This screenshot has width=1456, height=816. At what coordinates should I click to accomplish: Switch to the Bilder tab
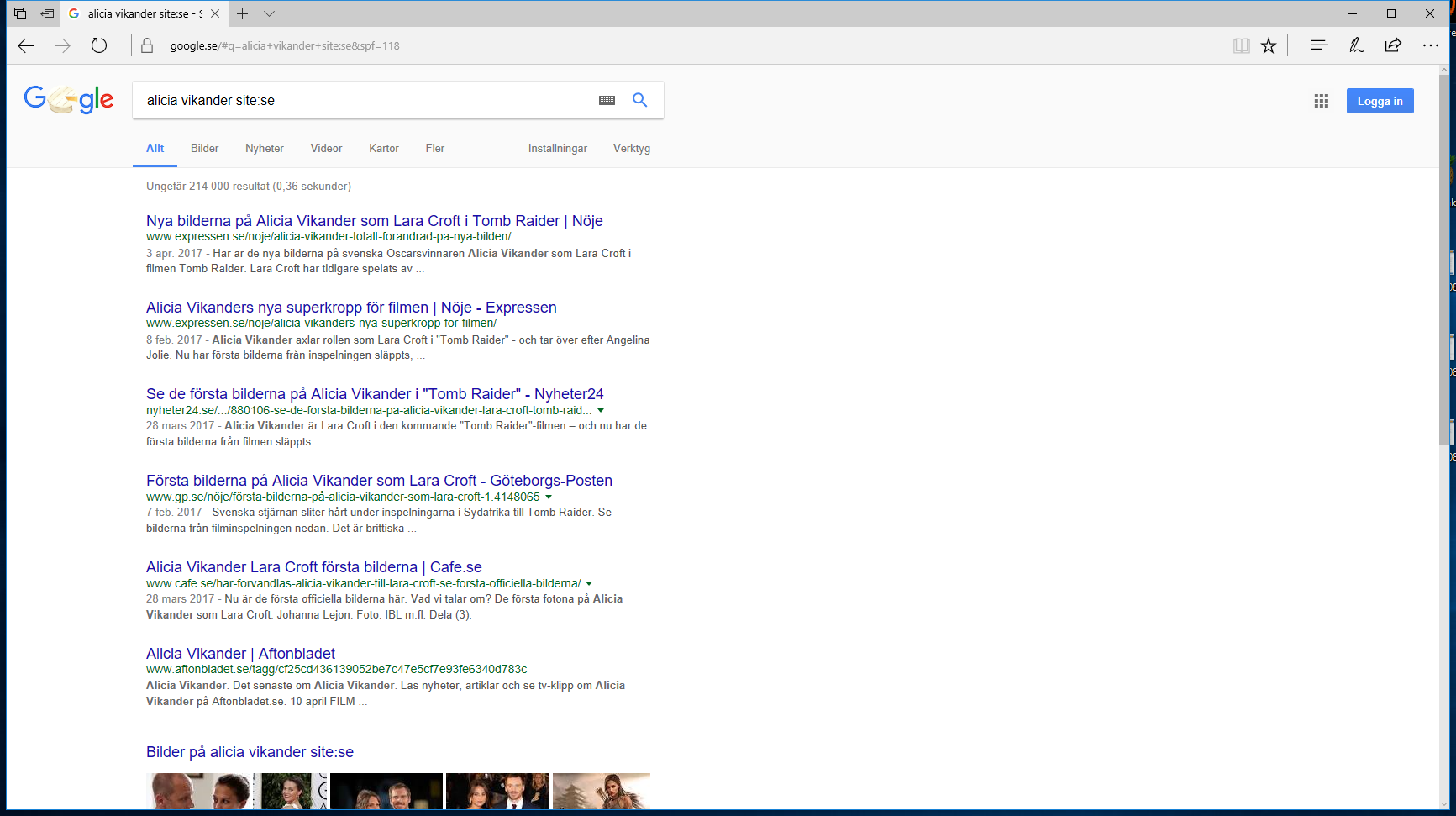[204, 148]
